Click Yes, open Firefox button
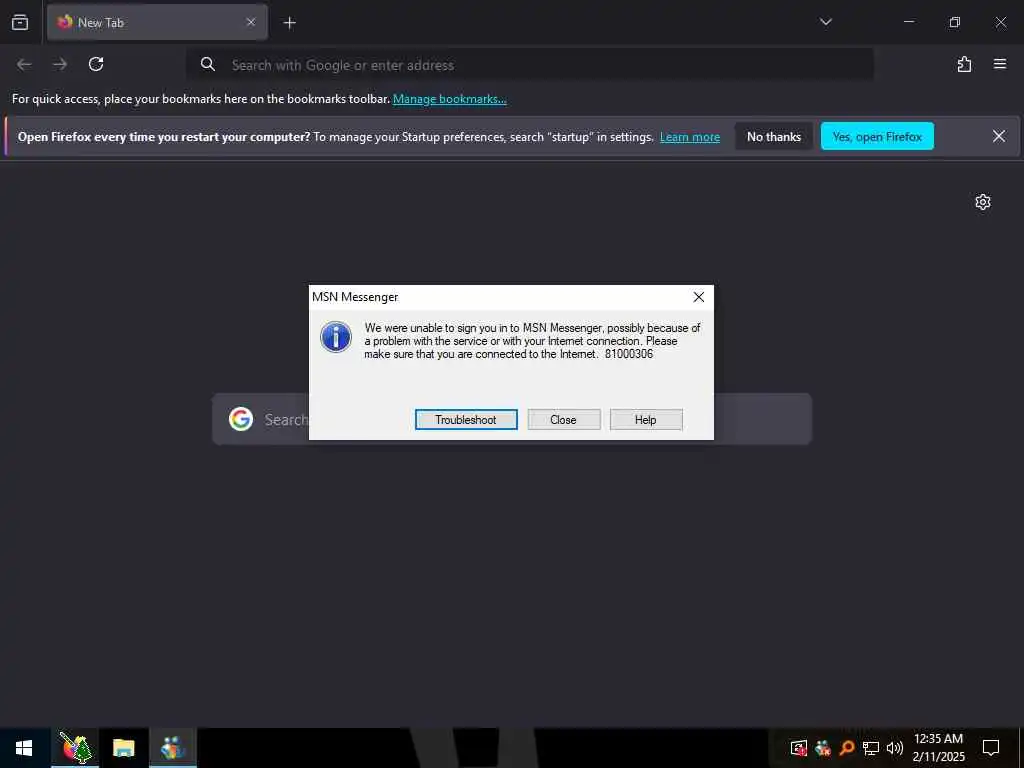The image size is (1024, 768). (877, 136)
